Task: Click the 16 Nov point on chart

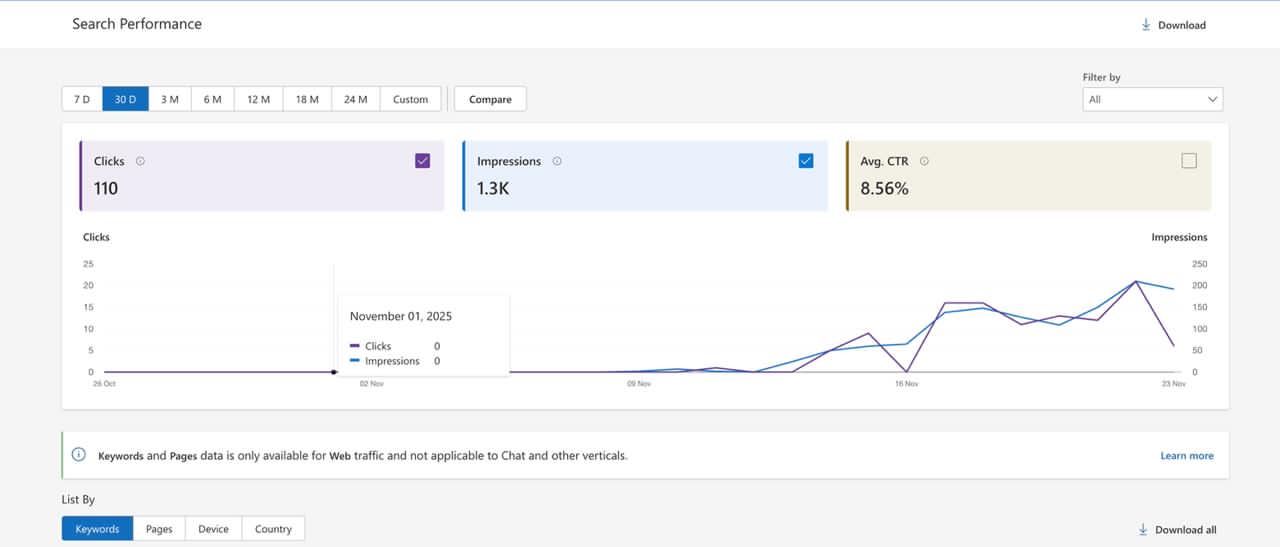Action: (x=906, y=372)
